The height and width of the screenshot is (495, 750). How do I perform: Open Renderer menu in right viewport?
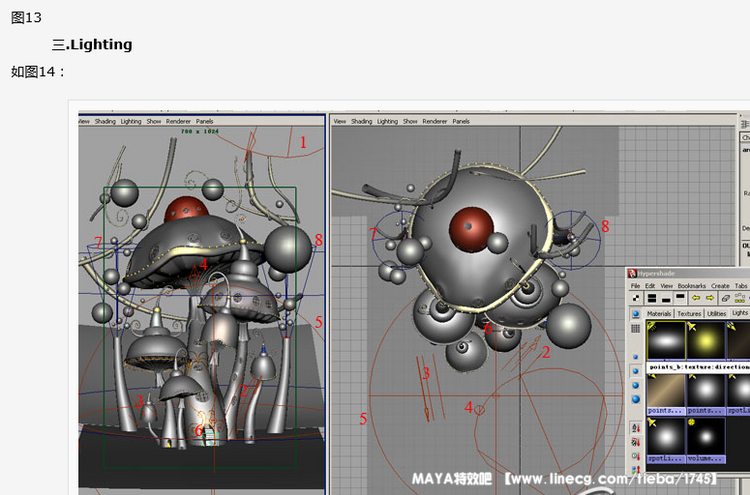click(435, 121)
